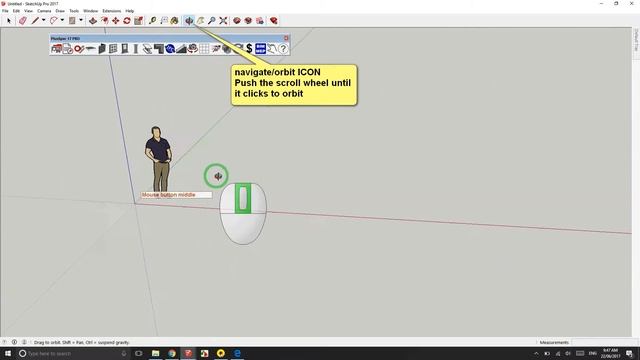Click the PlusSpec help question mark icon
The height and width of the screenshot is (360, 640).
[283, 49]
